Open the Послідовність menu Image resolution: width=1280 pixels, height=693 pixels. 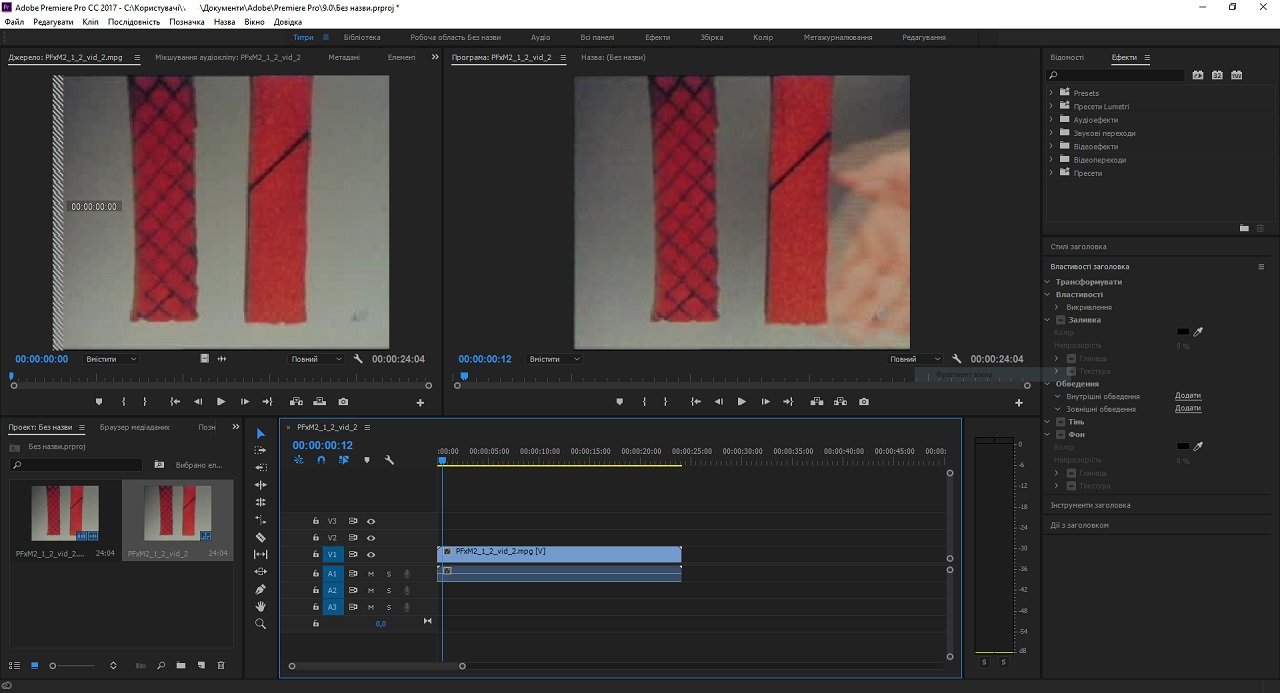(x=133, y=21)
